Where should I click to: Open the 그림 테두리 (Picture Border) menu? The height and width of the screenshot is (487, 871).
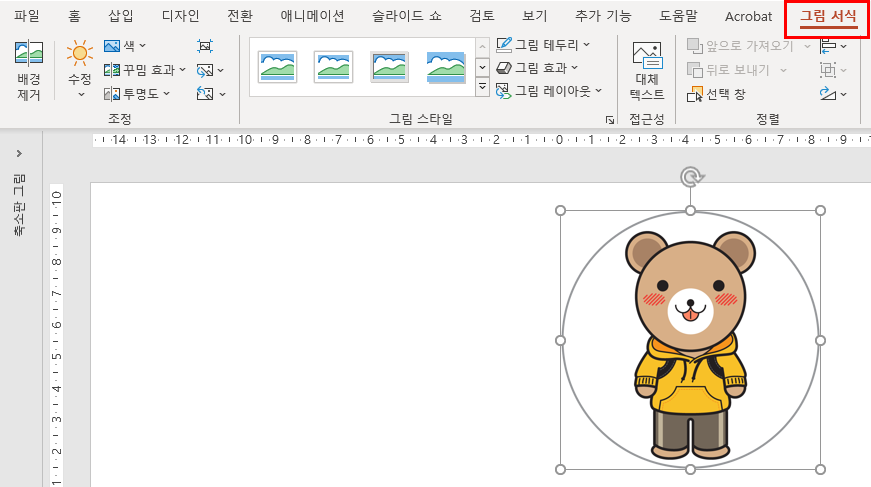click(x=544, y=45)
